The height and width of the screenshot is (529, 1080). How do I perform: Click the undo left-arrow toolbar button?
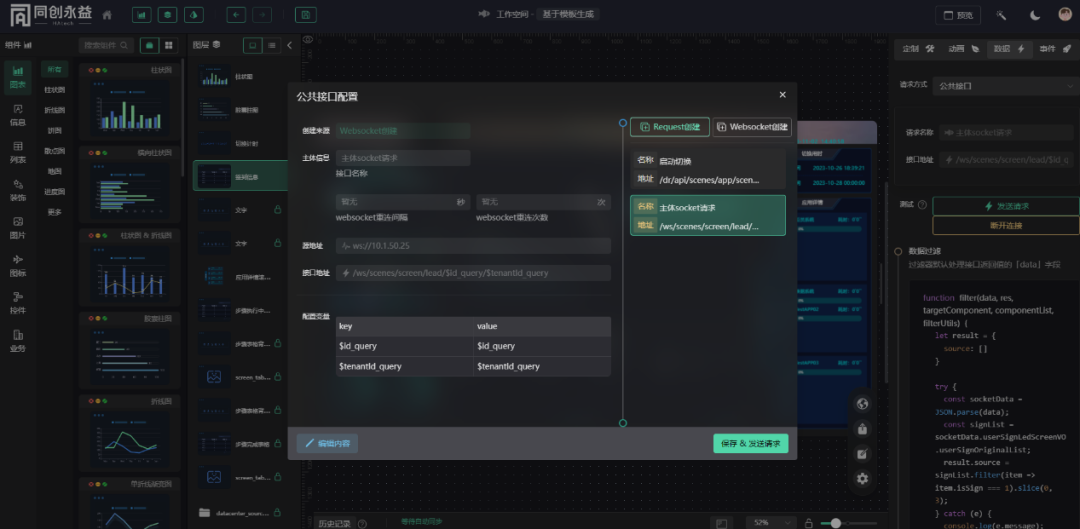tap(236, 15)
